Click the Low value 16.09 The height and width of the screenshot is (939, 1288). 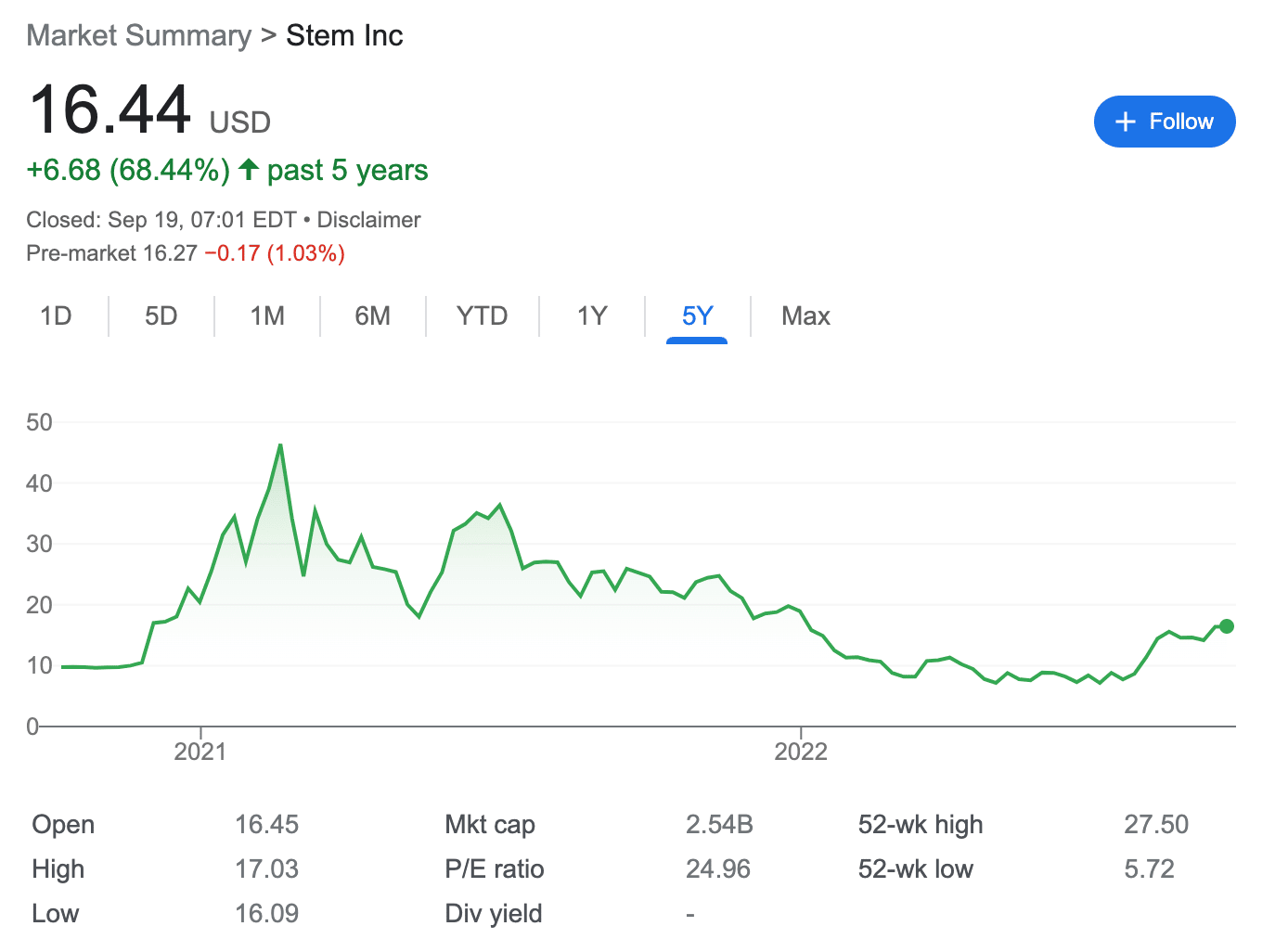click(266, 913)
